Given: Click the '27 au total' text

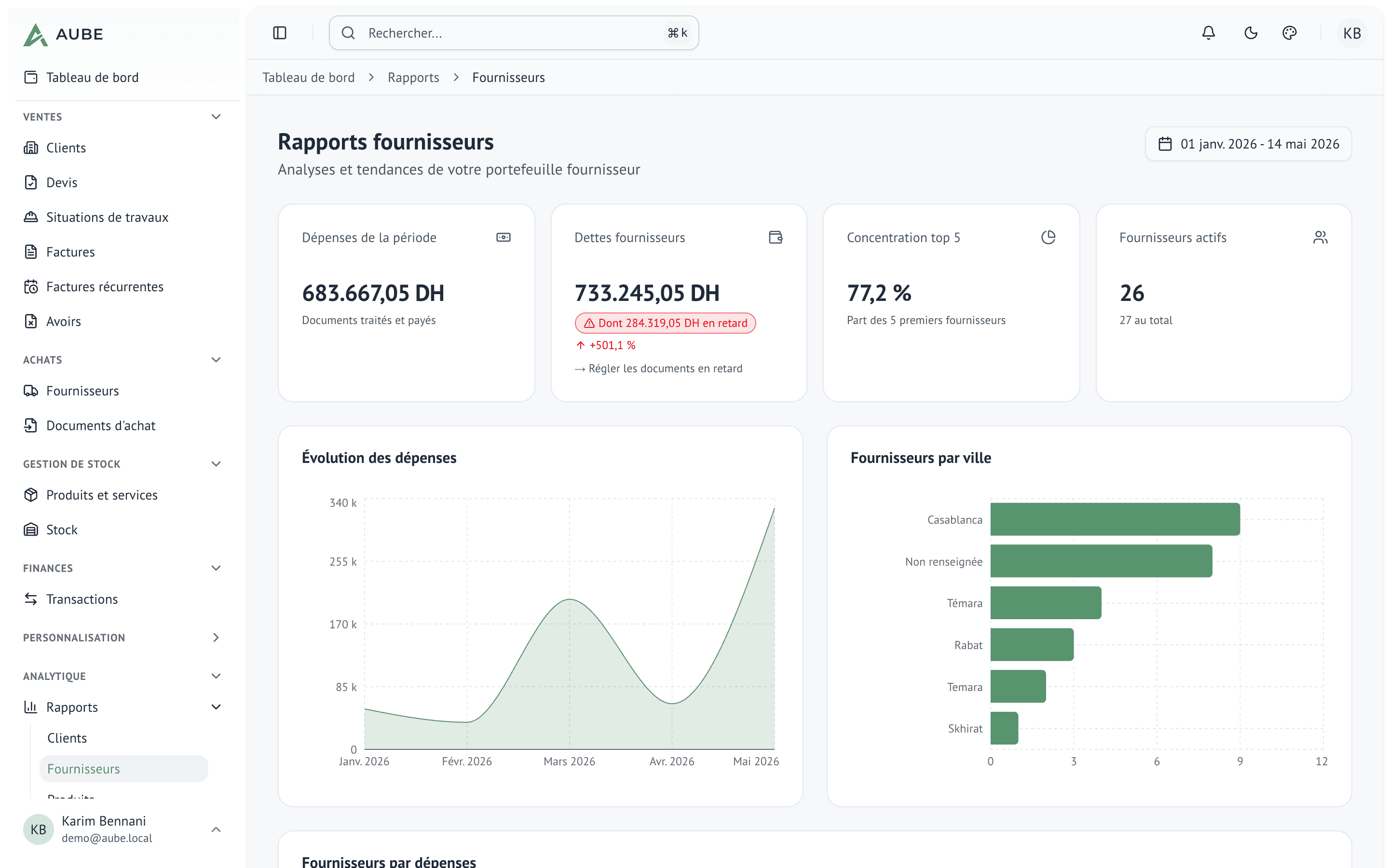Looking at the screenshot, I should coord(1145,320).
